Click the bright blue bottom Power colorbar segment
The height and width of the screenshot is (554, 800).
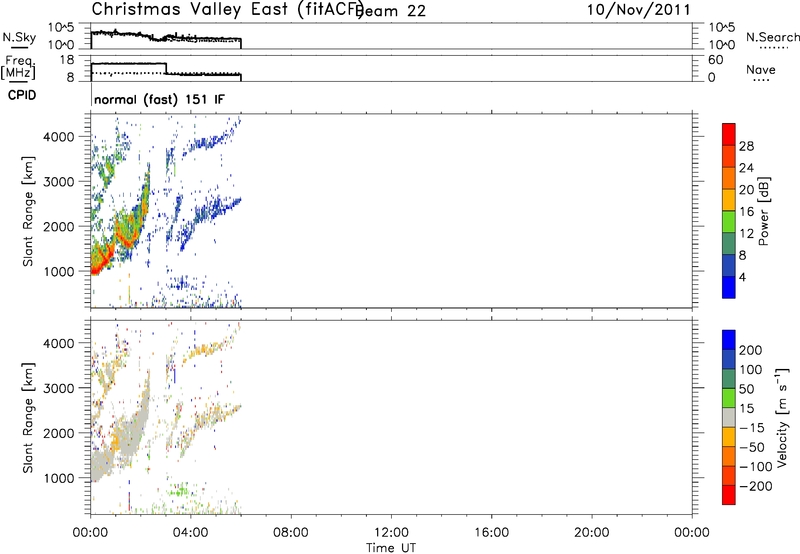click(729, 287)
